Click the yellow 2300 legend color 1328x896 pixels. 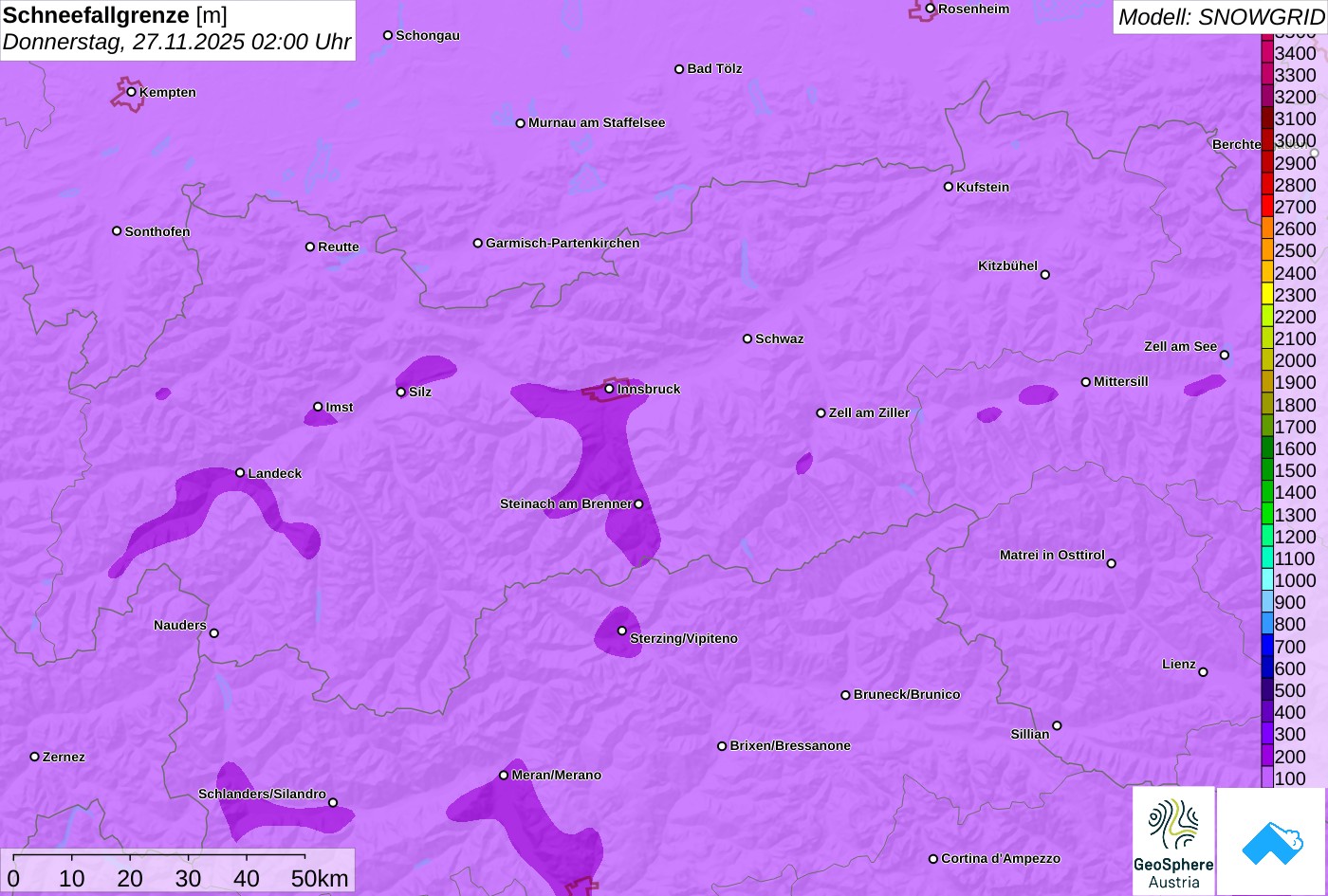pyautogui.click(x=1267, y=295)
